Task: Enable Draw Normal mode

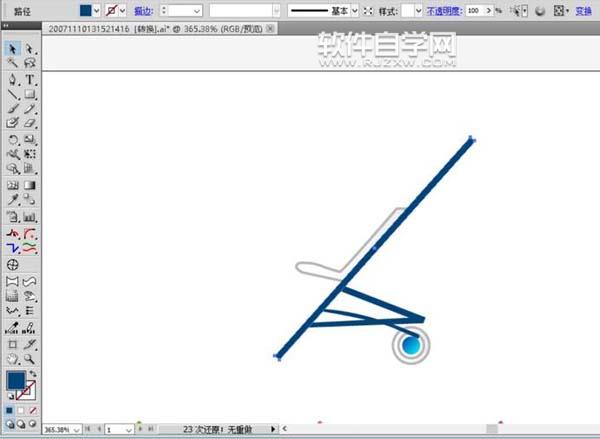Action: click(10, 424)
